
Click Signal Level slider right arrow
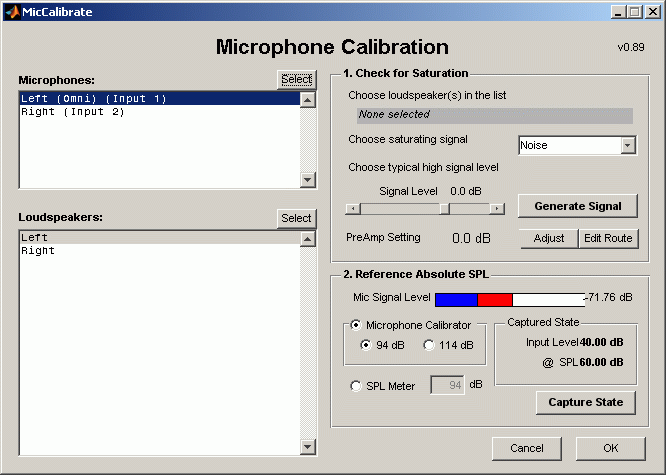click(x=497, y=209)
